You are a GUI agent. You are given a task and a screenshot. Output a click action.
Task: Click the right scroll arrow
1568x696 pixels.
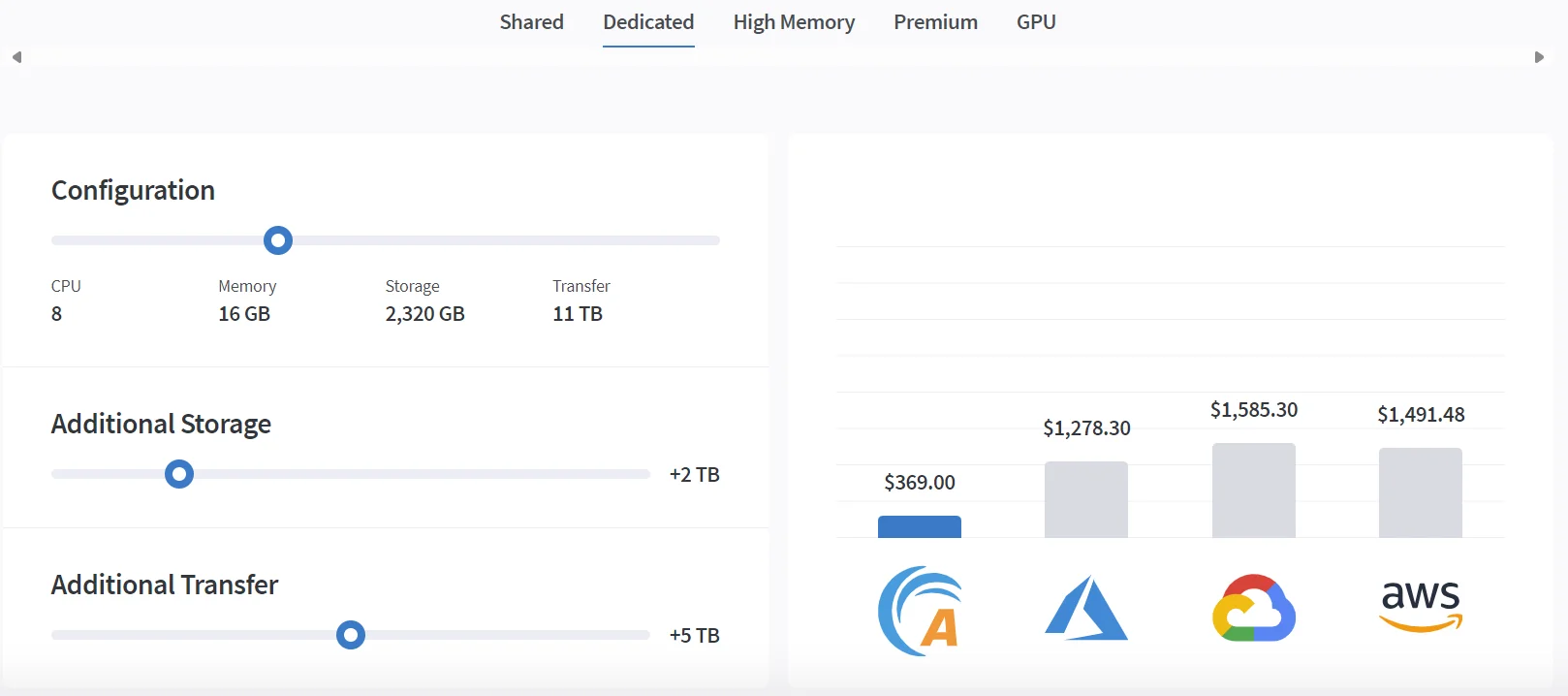[1539, 57]
